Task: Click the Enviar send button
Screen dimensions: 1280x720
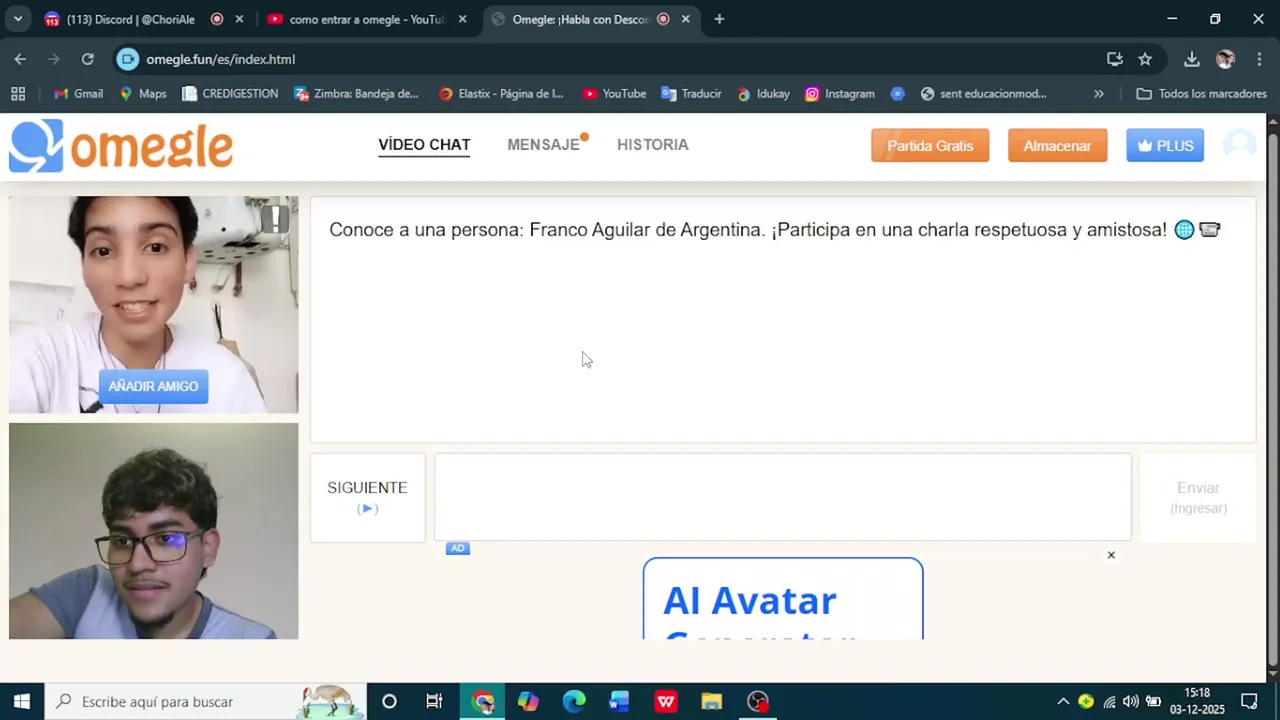Action: (1198, 497)
